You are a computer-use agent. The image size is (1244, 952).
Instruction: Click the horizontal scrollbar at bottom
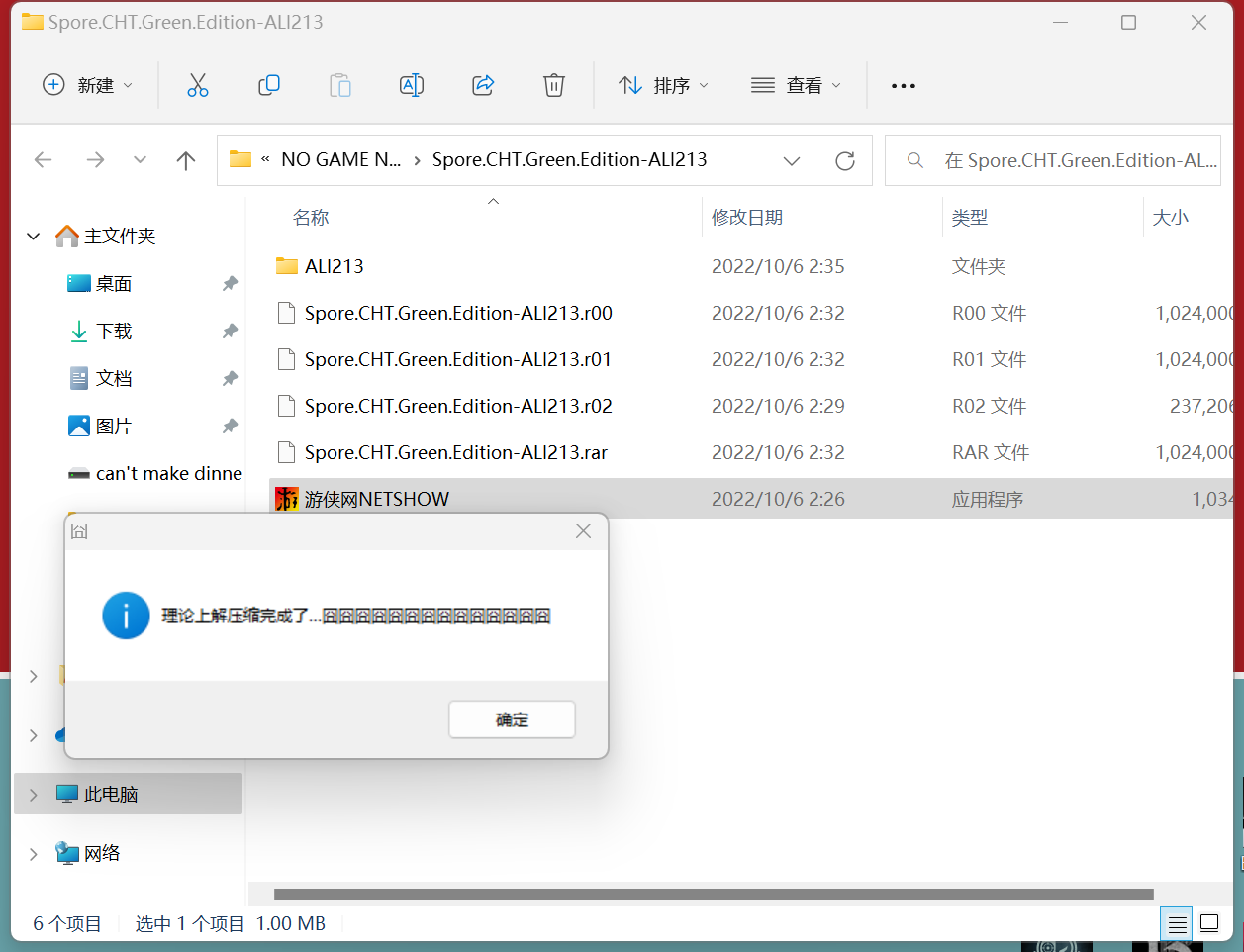point(713,894)
